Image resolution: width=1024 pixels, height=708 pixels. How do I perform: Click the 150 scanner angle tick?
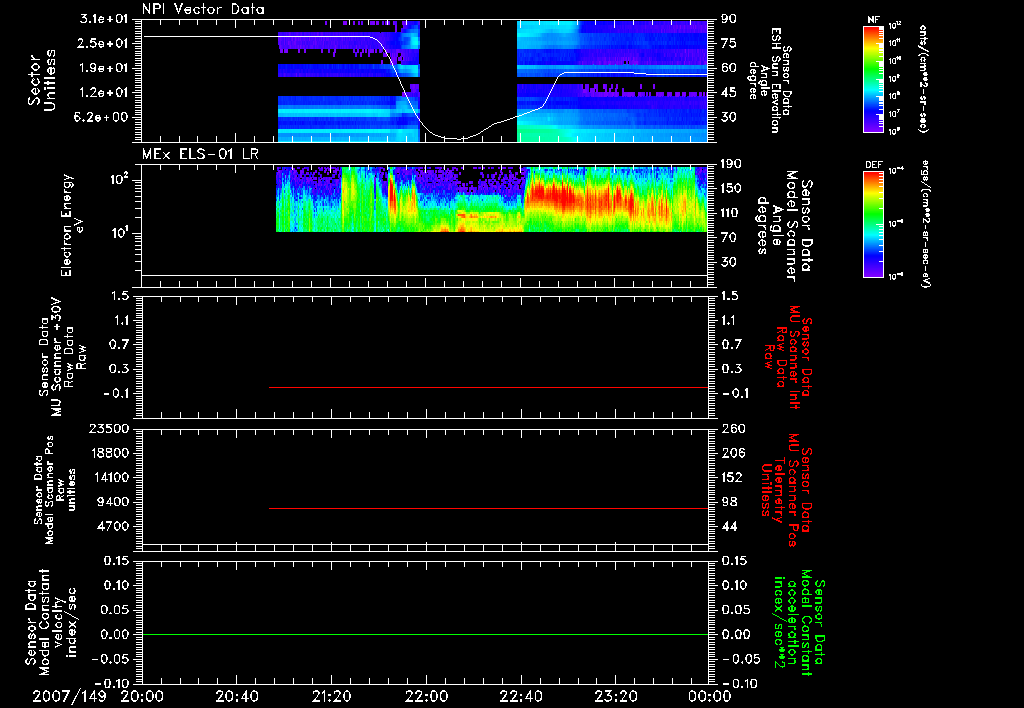[x=732, y=188]
